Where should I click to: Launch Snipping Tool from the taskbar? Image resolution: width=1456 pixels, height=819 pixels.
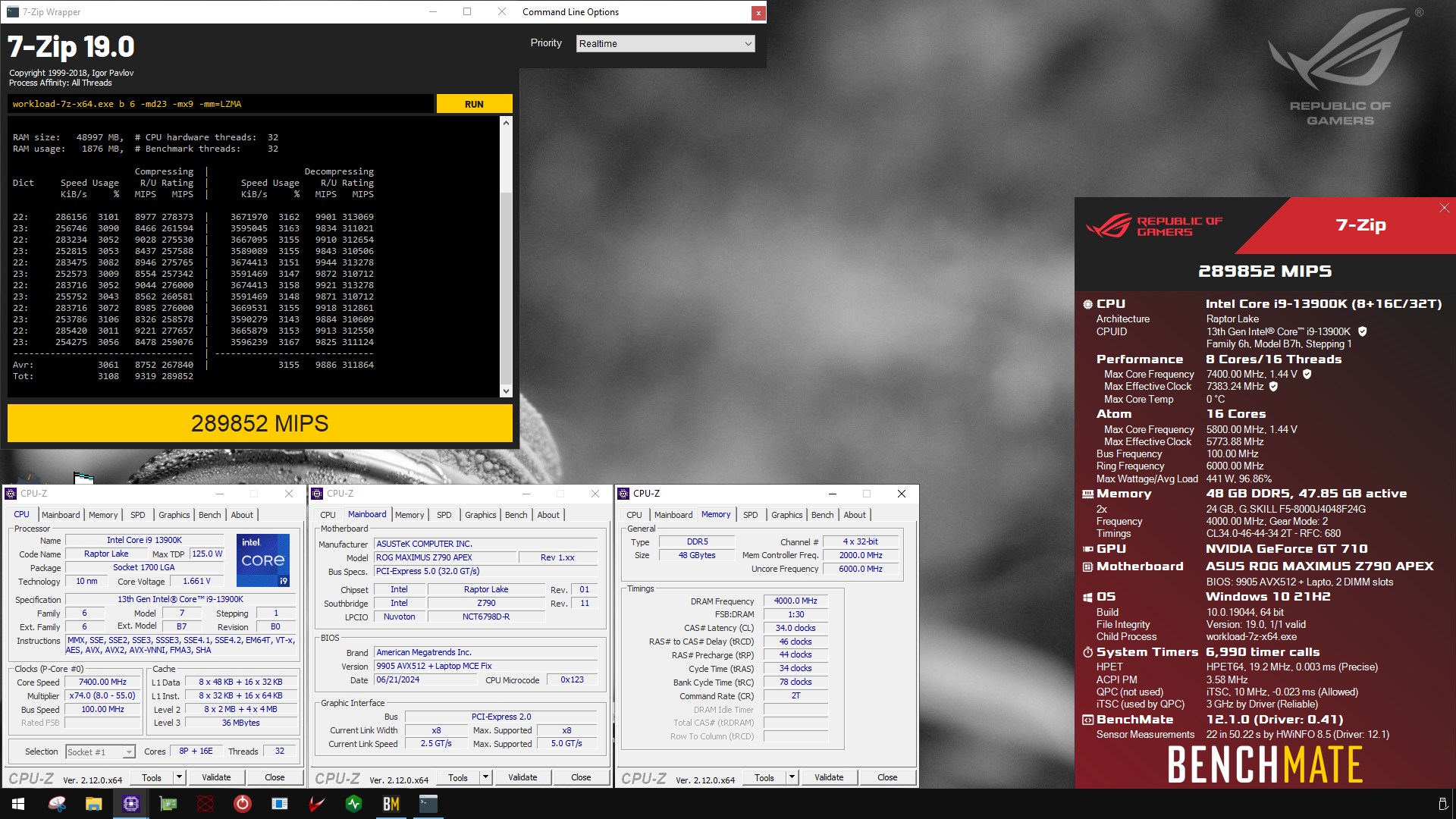(x=57, y=804)
